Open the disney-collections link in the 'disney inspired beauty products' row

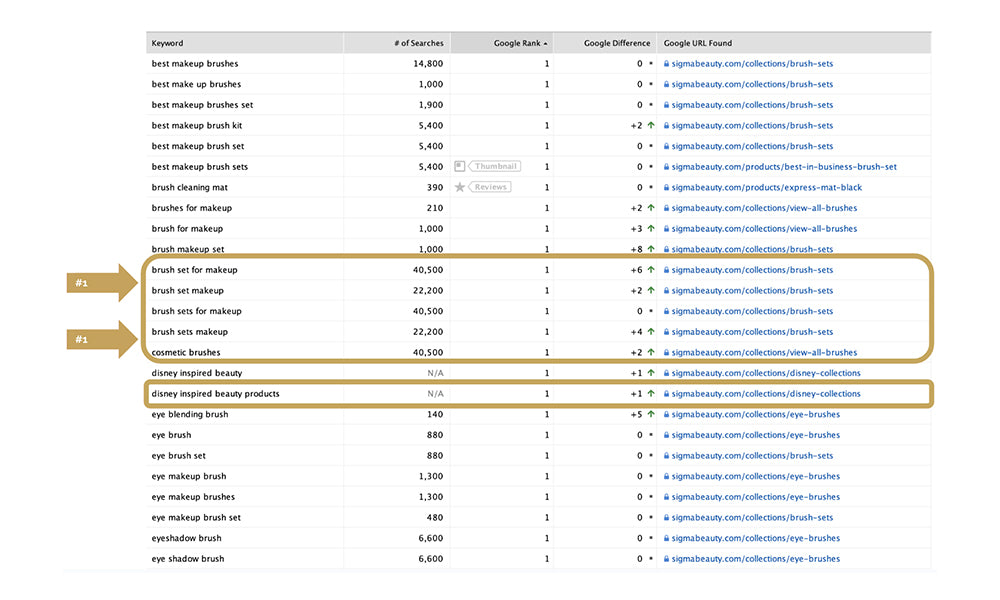(x=765, y=394)
